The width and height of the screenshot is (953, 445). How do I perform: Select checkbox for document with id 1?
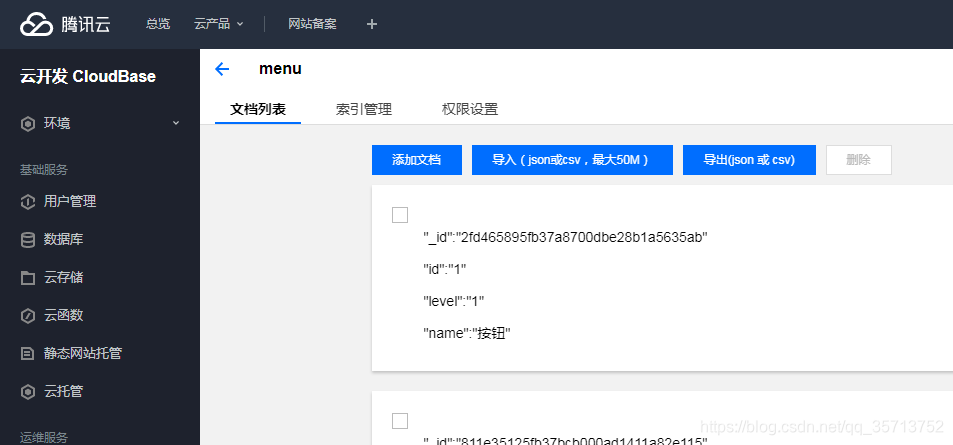400,215
